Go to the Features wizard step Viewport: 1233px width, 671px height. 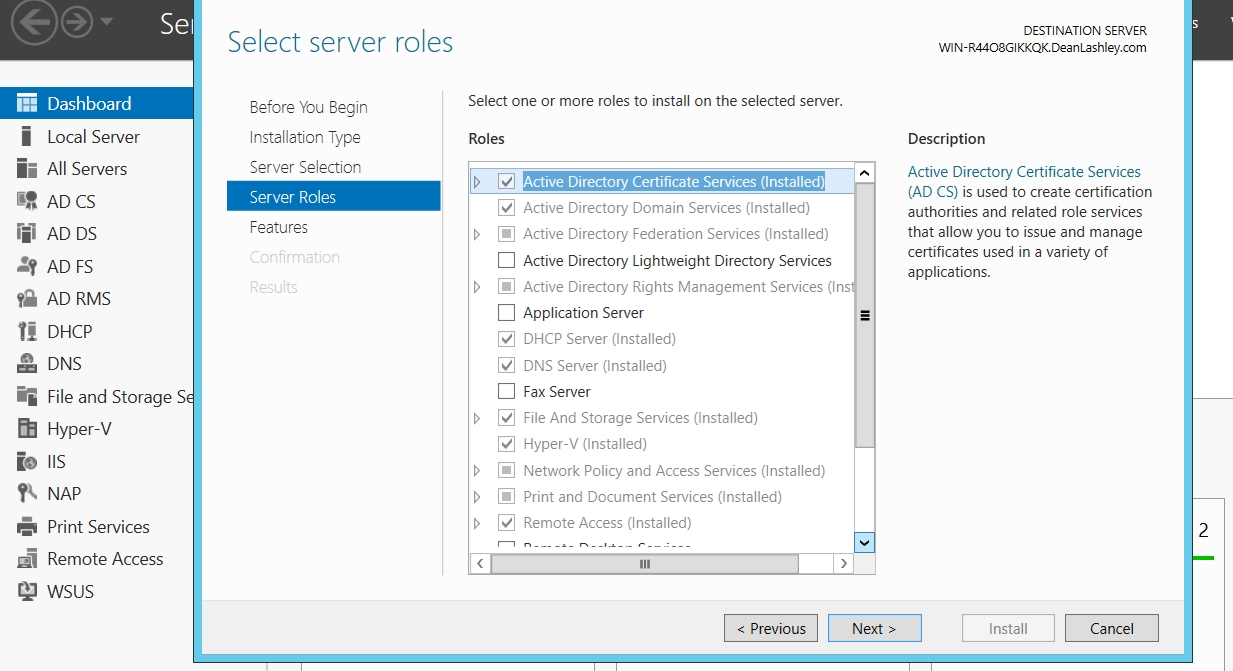[x=279, y=227]
